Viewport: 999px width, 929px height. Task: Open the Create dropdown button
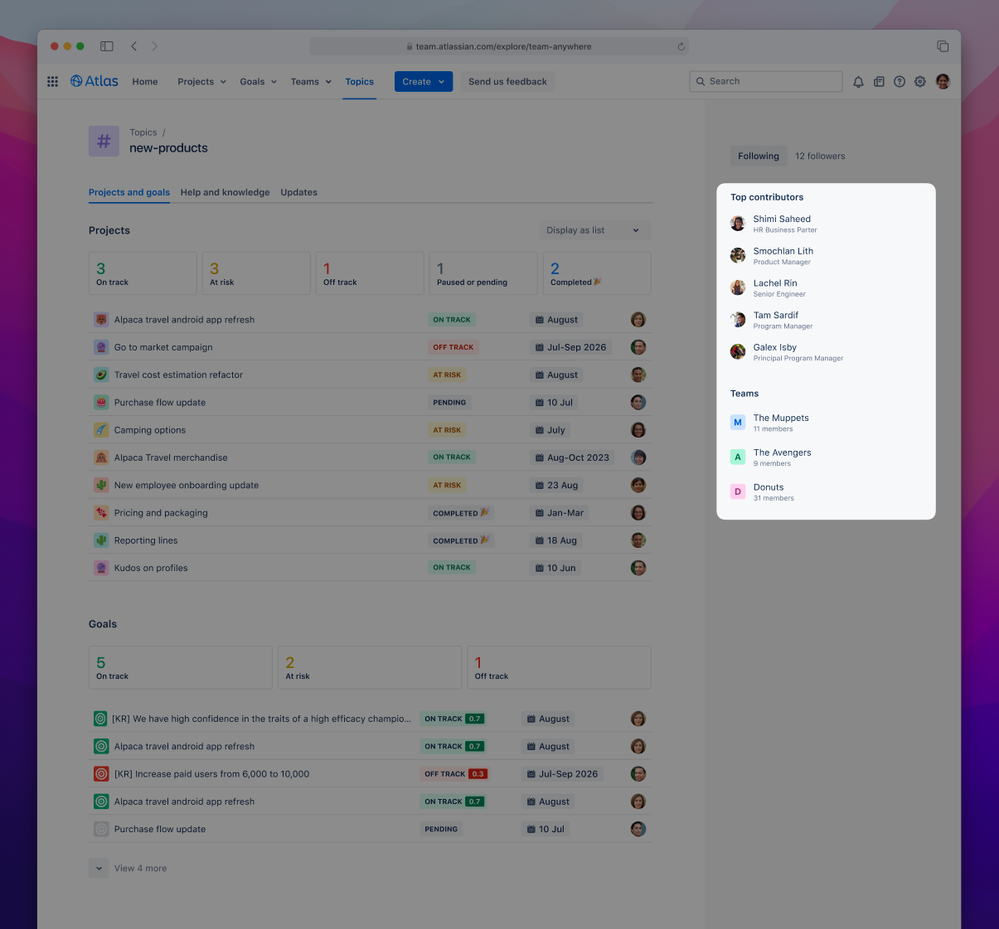click(x=423, y=82)
